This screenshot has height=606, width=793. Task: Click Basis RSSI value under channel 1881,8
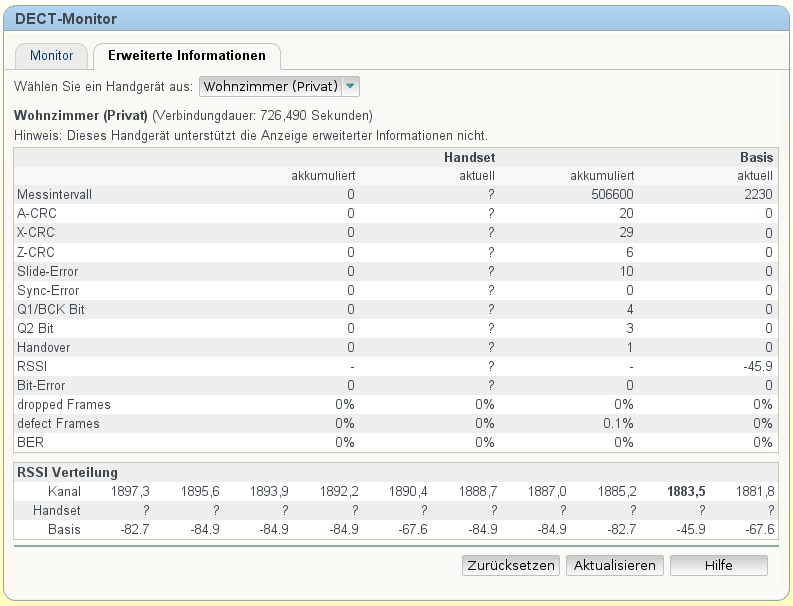(760, 530)
